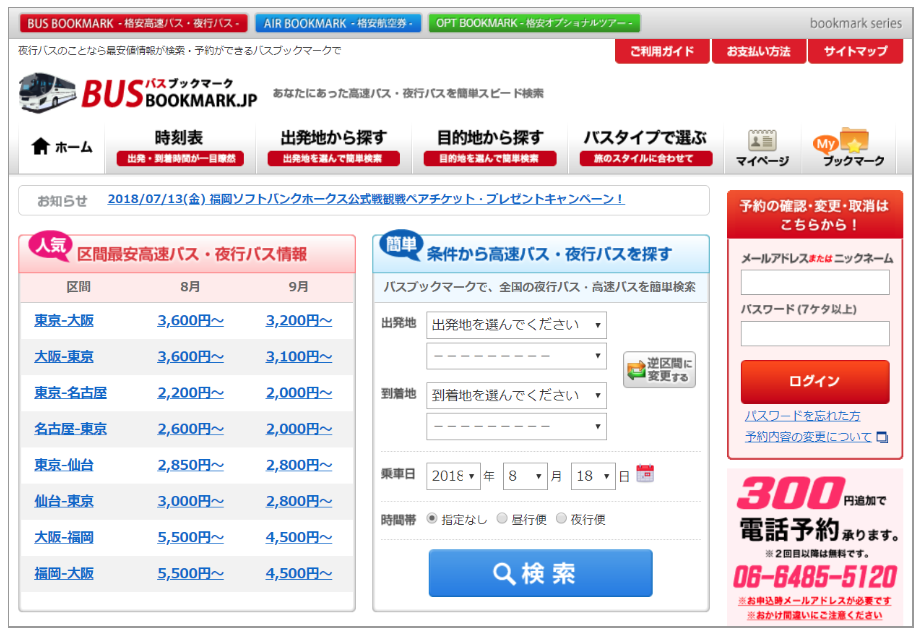The width and height of the screenshot is (921, 632).
Task: Click 大阪-東京 September price 3,100円～
Action: coord(299,357)
